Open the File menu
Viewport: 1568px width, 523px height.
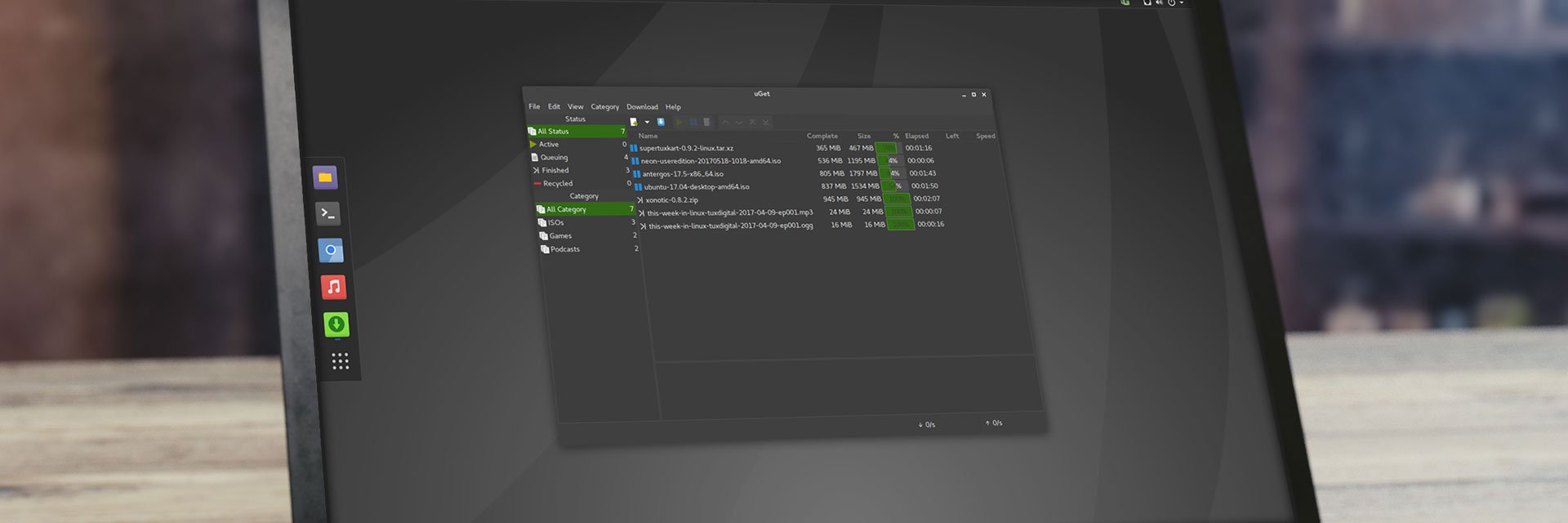[x=534, y=106]
